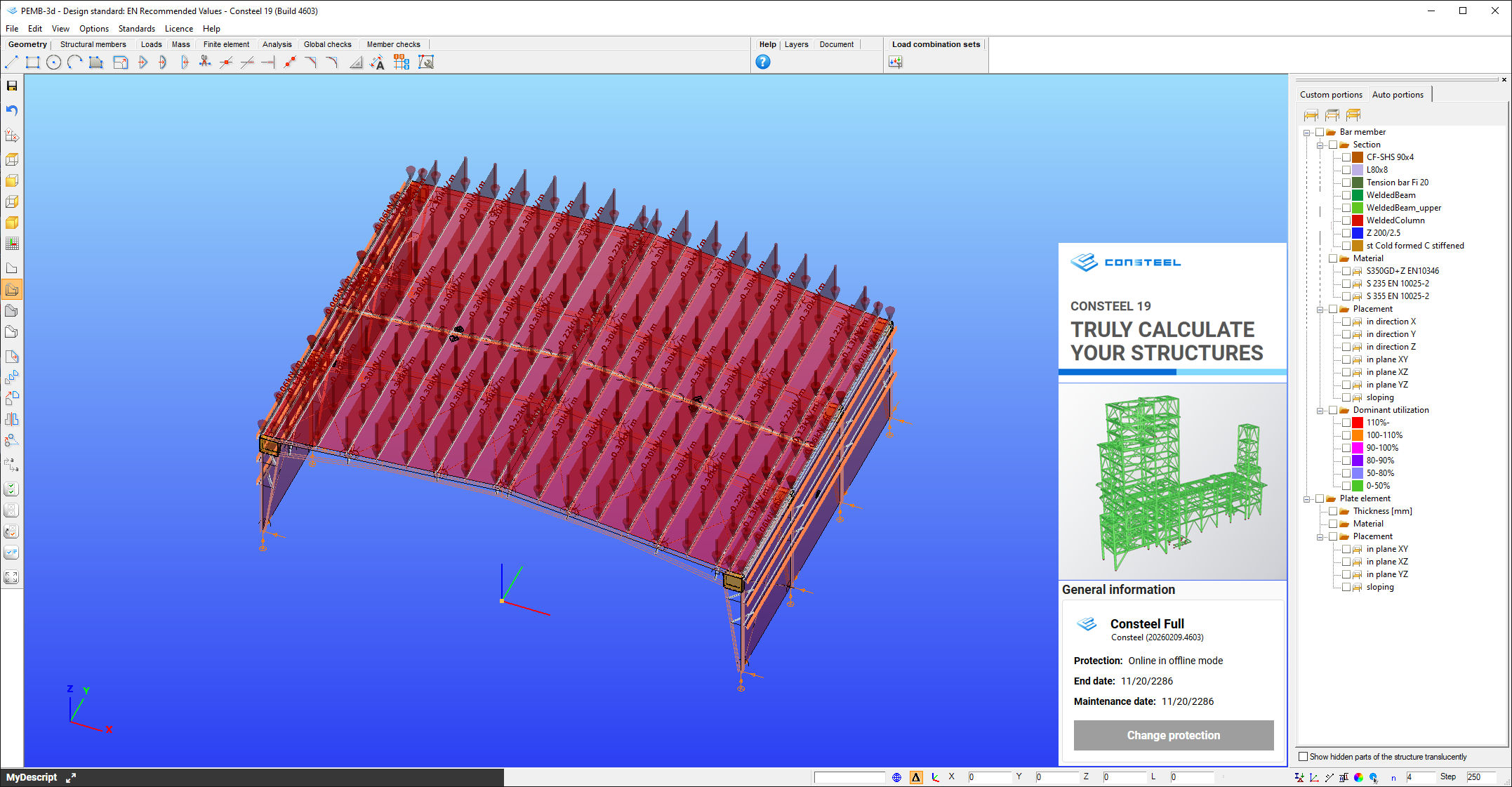The image size is (1512, 787).
Task: Open the Standards menu
Action: point(136,28)
